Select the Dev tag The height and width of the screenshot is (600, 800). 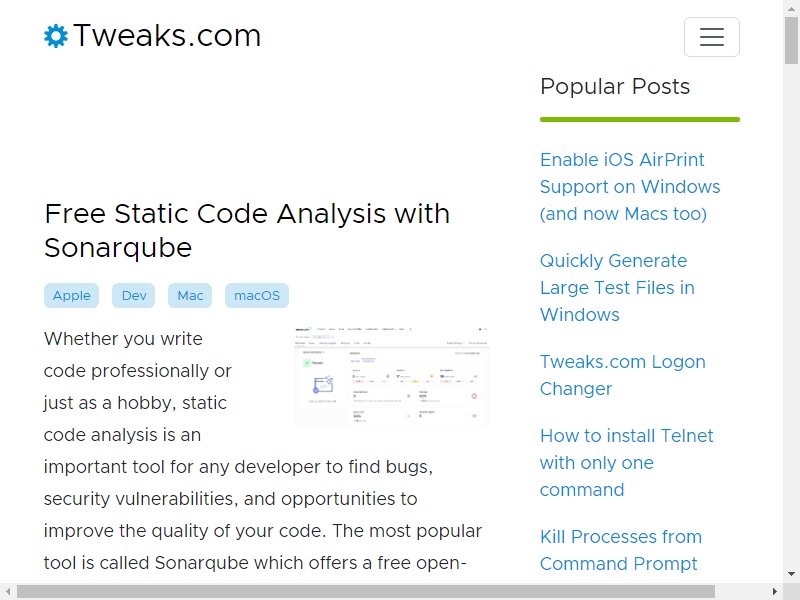134,295
